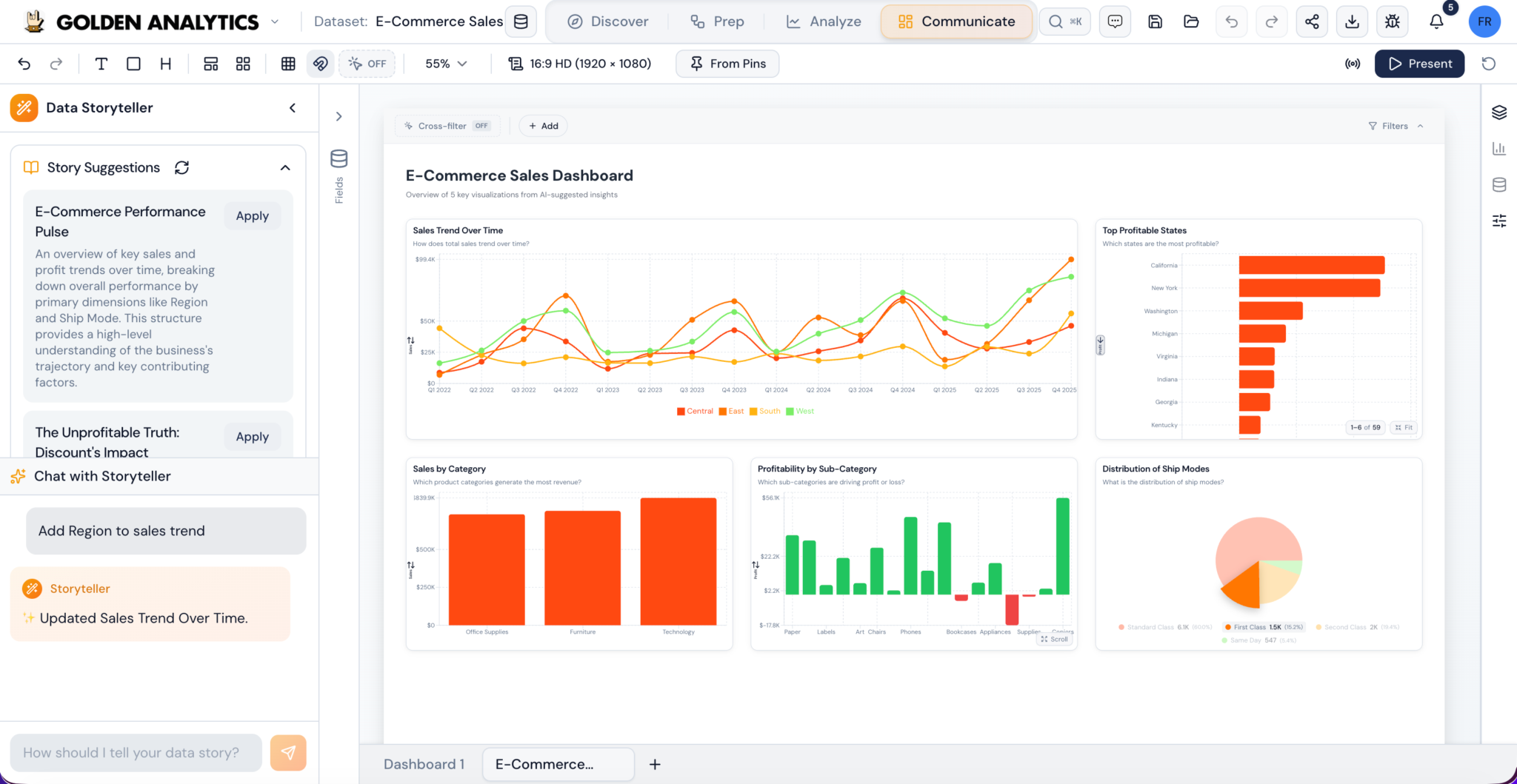Enable the OFF cursor interaction toggle
This screenshot has width=1517, height=784.
point(367,64)
